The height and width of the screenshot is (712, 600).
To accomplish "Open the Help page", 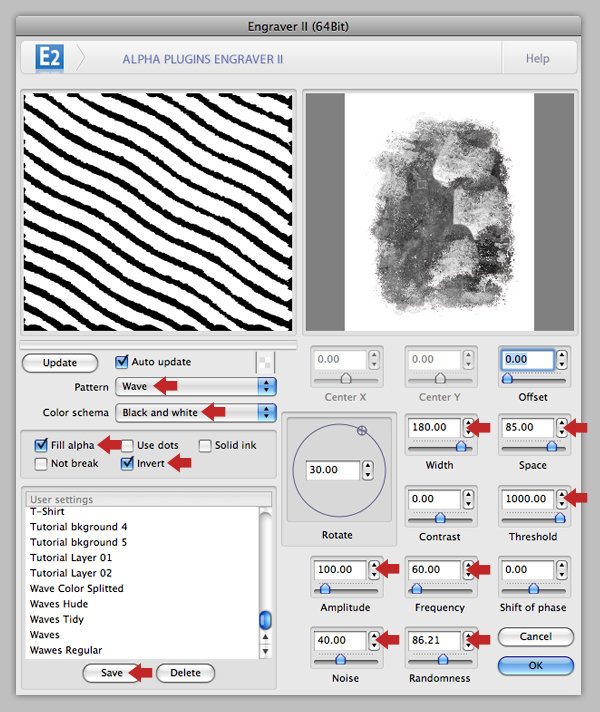I will [x=537, y=59].
